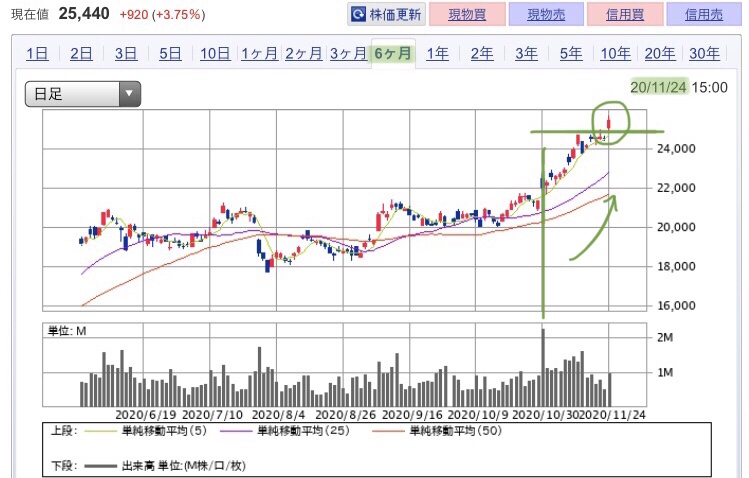
Task: Click the 2020/7/10 date axis label
Action: tap(213, 414)
